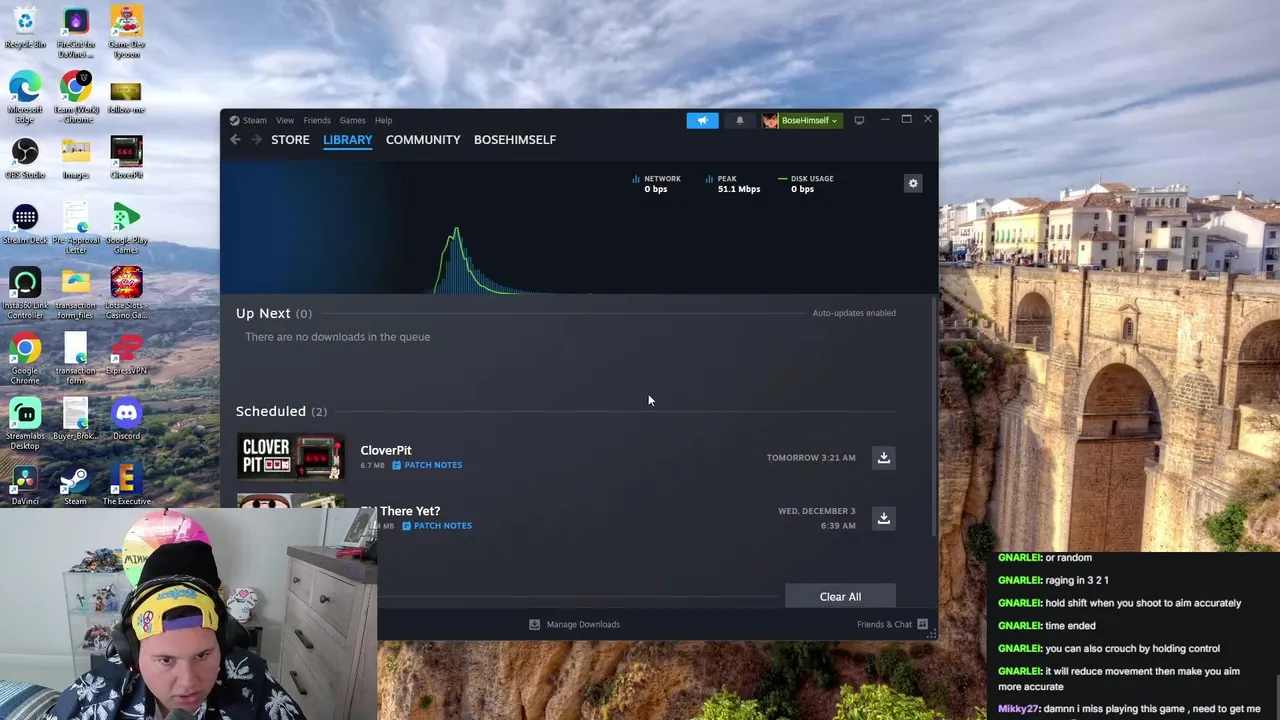Go forward with Steam's forward arrow
The image size is (1280, 720).
point(256,140)
